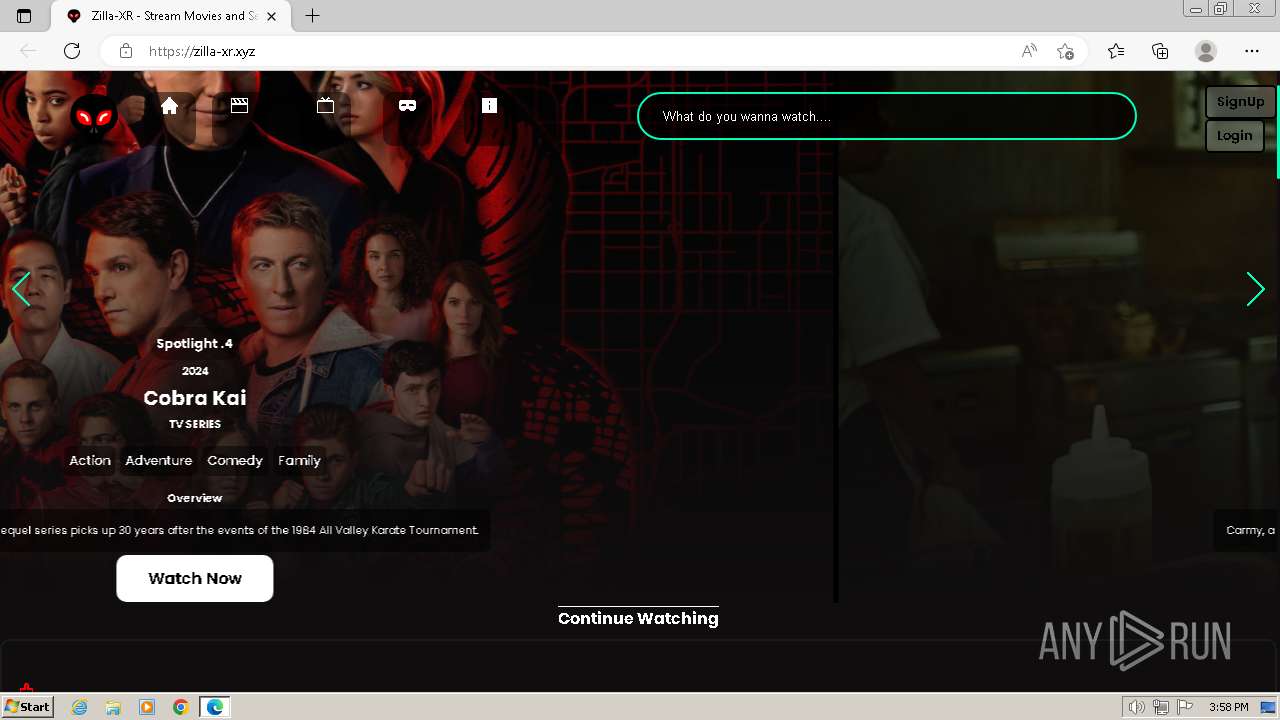Click the Login button
The image size is (1280, 720).
point(1234,136)
